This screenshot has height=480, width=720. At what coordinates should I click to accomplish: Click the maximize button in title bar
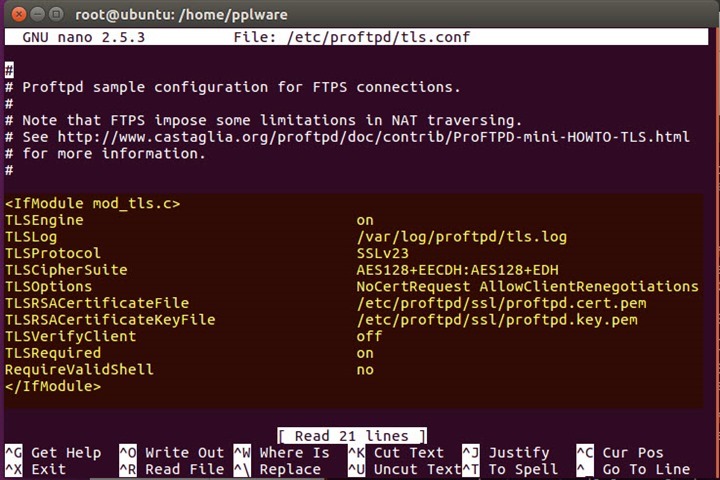point(55,15)
